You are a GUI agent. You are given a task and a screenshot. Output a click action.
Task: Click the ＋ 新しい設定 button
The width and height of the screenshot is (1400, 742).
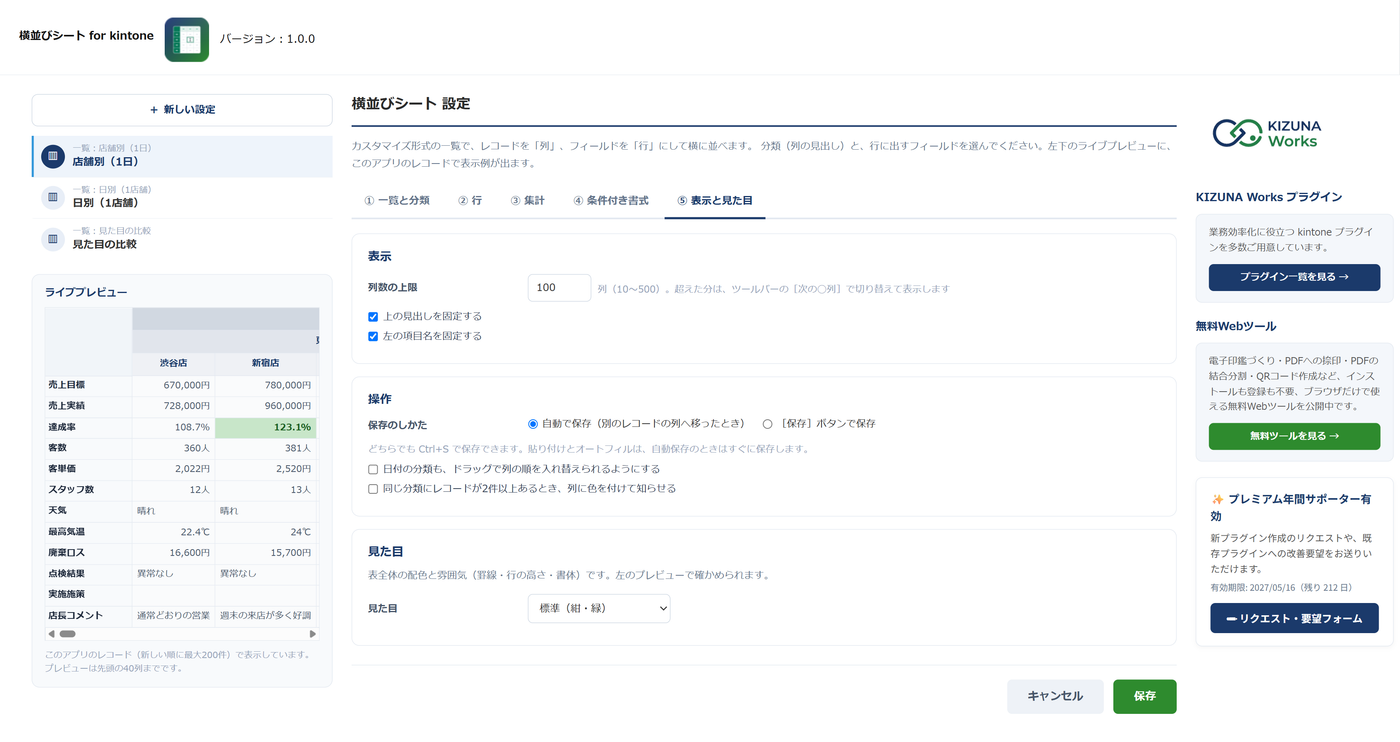[182, 110]
